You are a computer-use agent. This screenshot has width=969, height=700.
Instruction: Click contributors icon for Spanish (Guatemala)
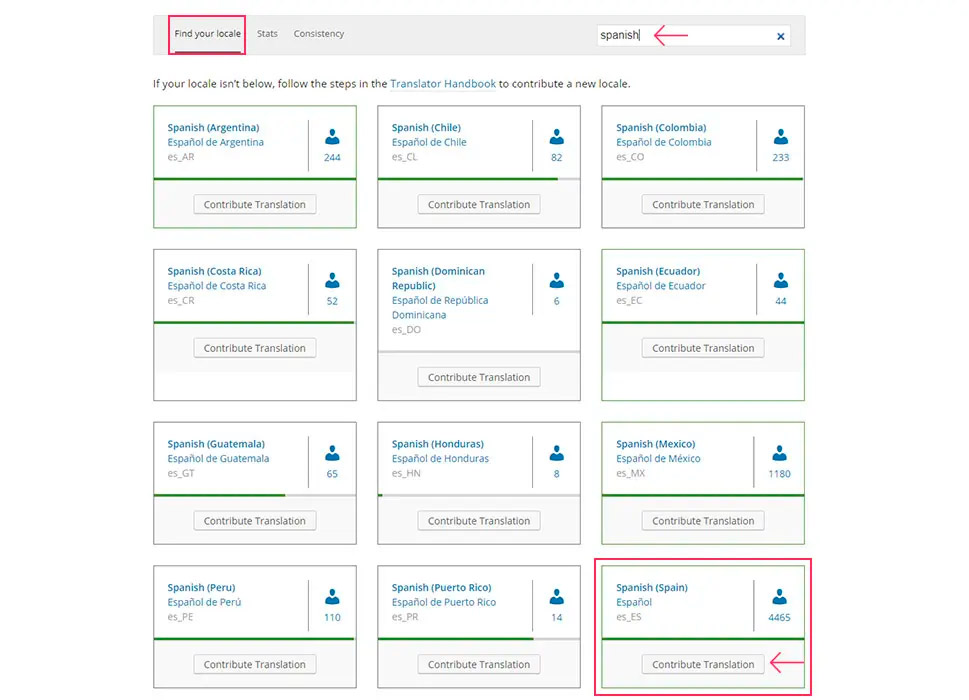pyautogui.click(x=332, y=453)
